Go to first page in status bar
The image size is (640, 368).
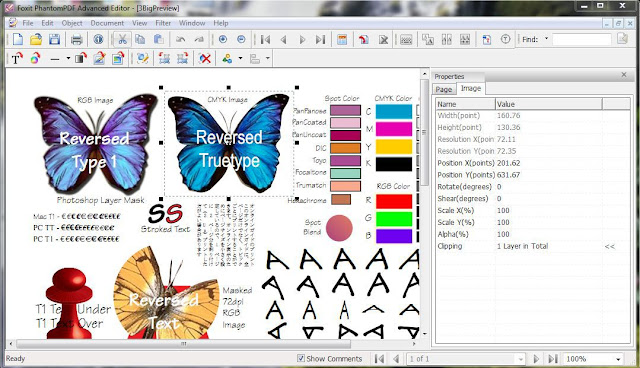point(379,359)
